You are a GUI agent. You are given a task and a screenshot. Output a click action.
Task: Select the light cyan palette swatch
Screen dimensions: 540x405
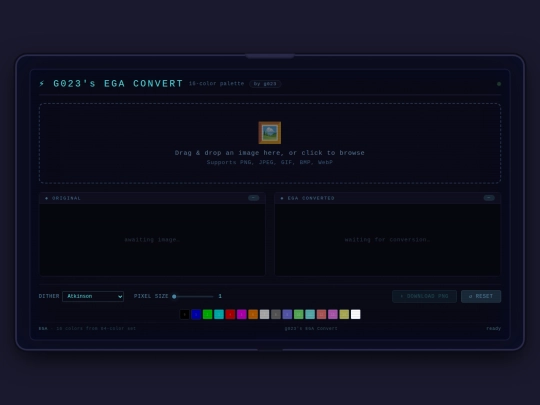(310, 314)
